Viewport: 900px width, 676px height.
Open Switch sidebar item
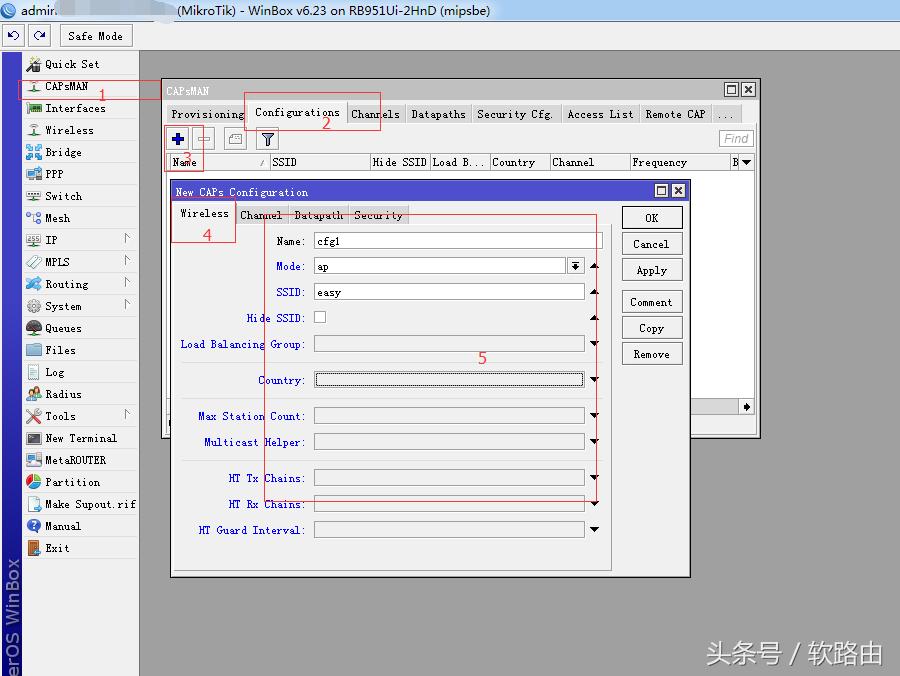(x=81, y=196)
